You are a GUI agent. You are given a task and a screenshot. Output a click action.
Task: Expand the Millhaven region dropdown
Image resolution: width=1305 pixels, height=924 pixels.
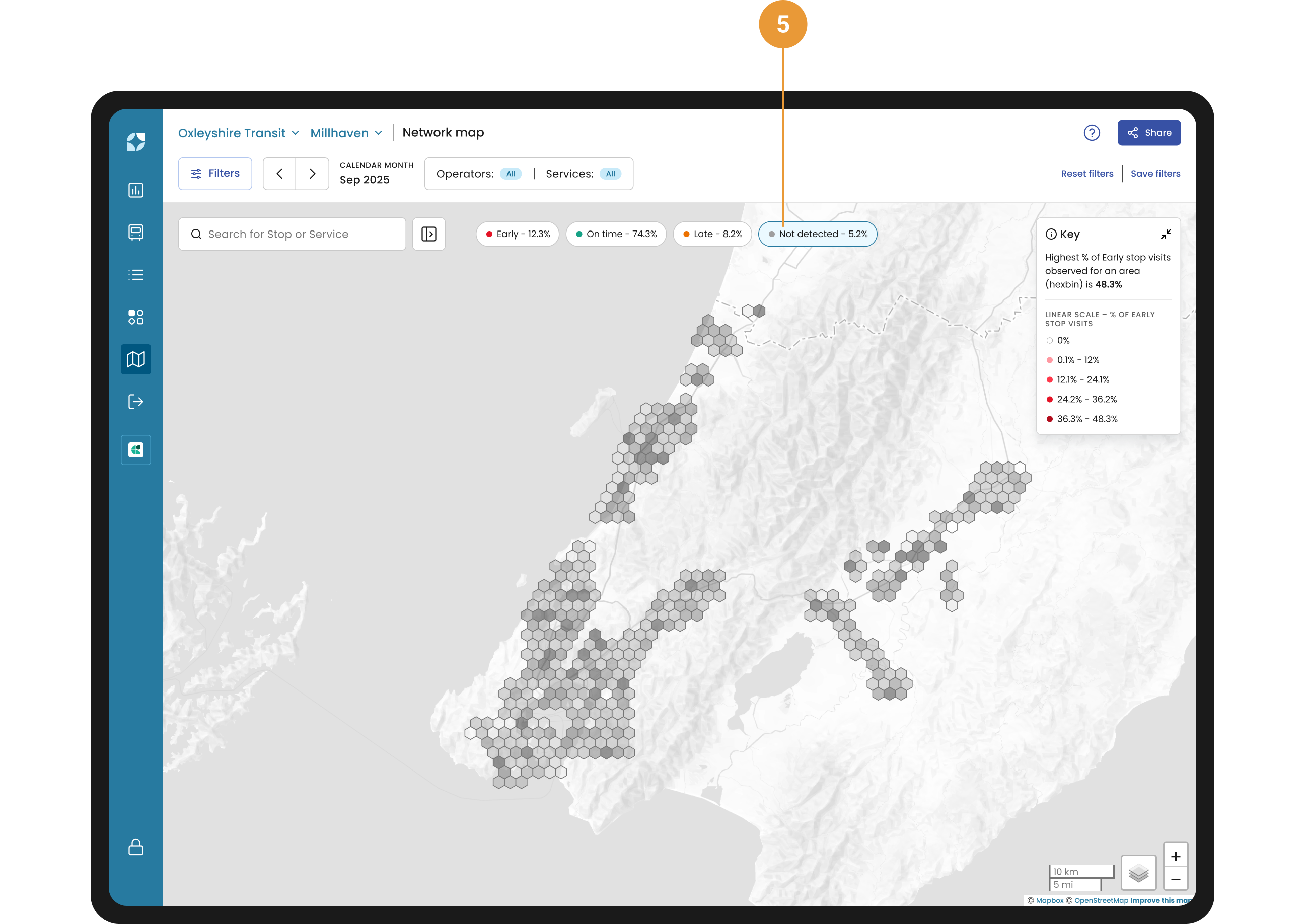point(345,133)
